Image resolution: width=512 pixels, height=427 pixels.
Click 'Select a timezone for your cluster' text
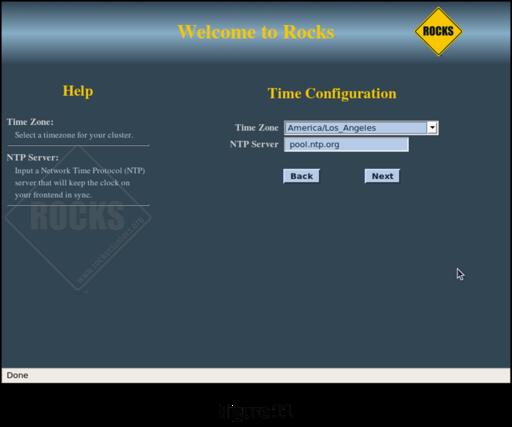tap(74, 135)
